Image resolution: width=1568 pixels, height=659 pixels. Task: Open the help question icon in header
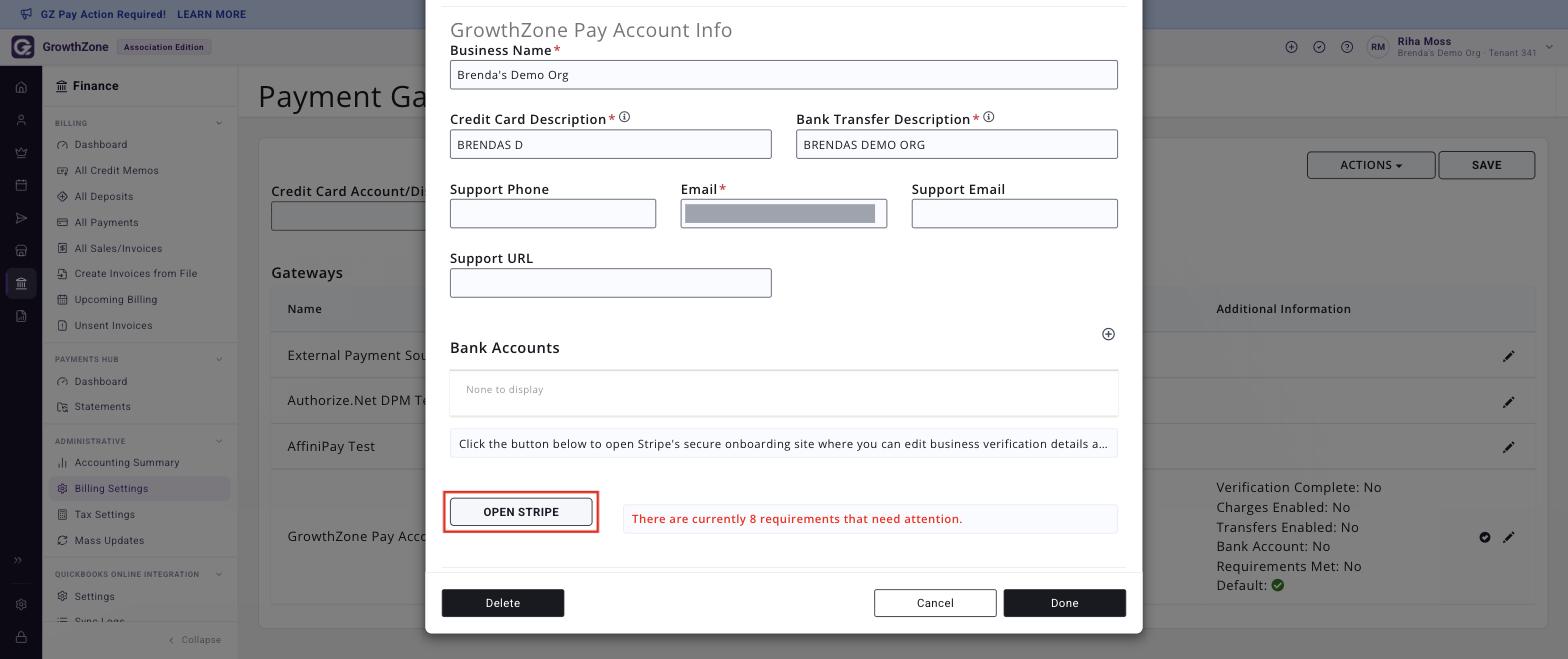click(1347, 47)
